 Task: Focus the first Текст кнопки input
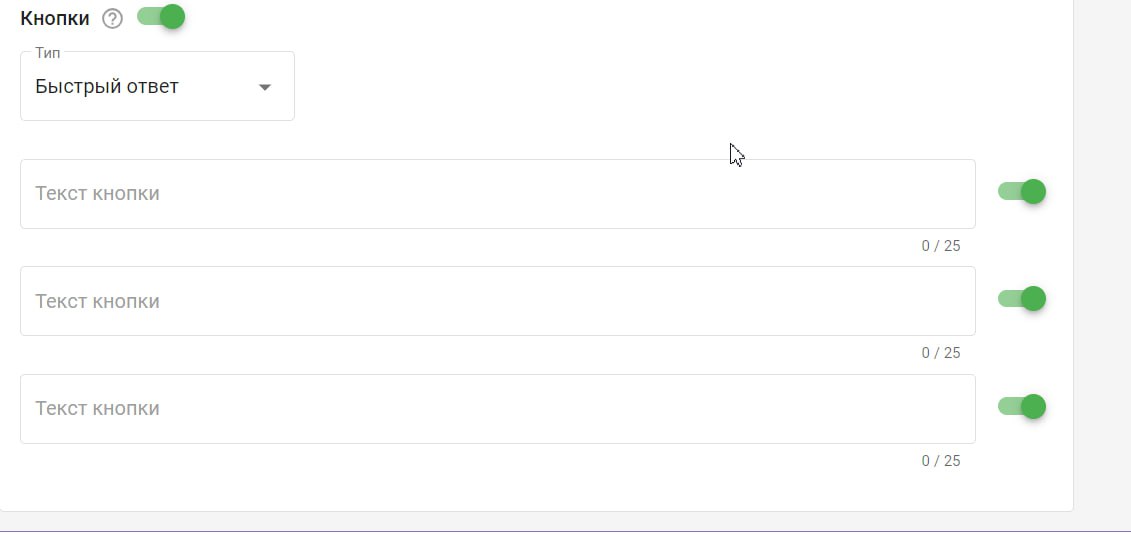(x=497, y=194)
